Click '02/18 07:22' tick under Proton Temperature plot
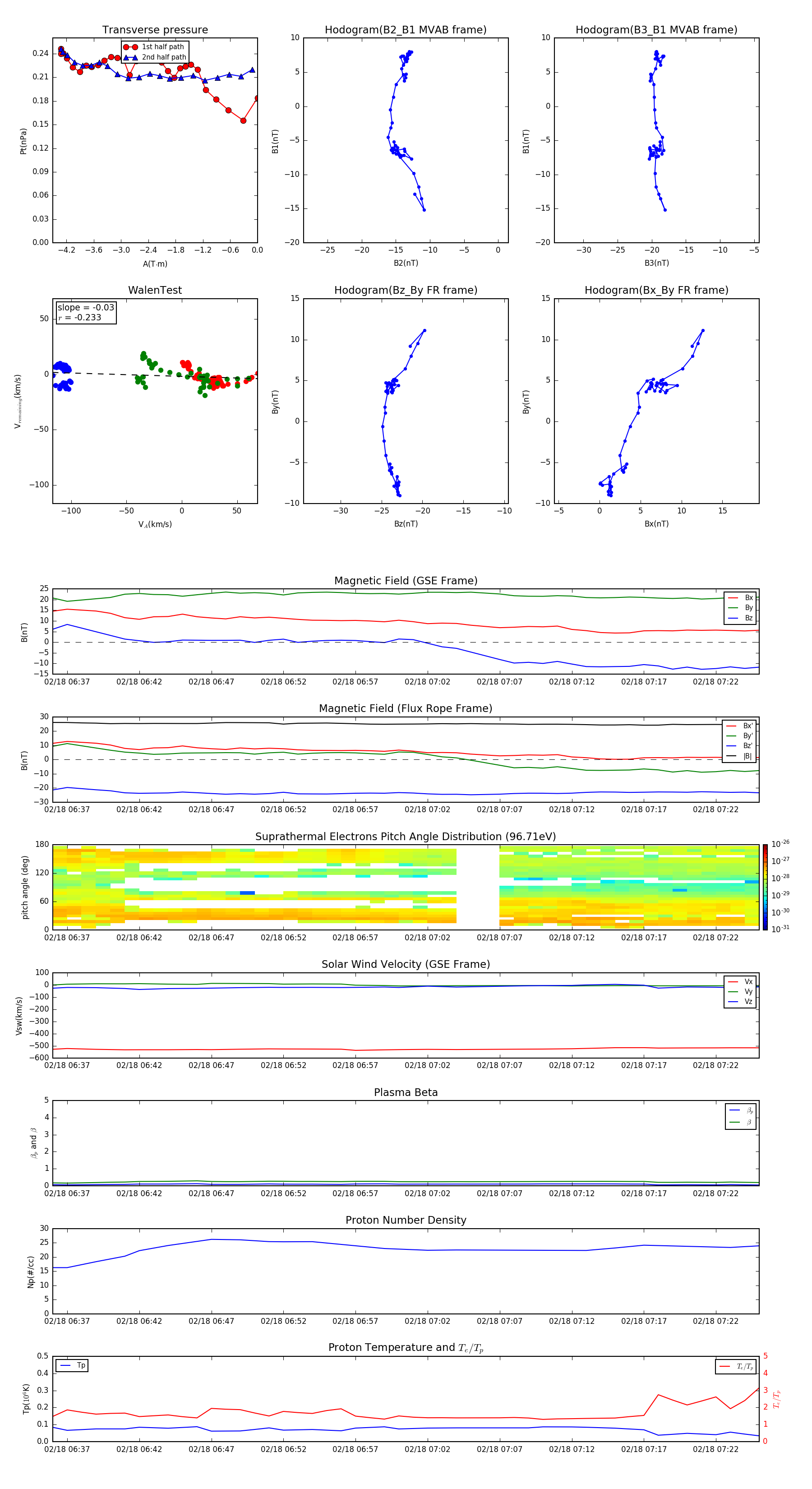The width and height of the screenshot is (812, 1489). coord(715,1449)
